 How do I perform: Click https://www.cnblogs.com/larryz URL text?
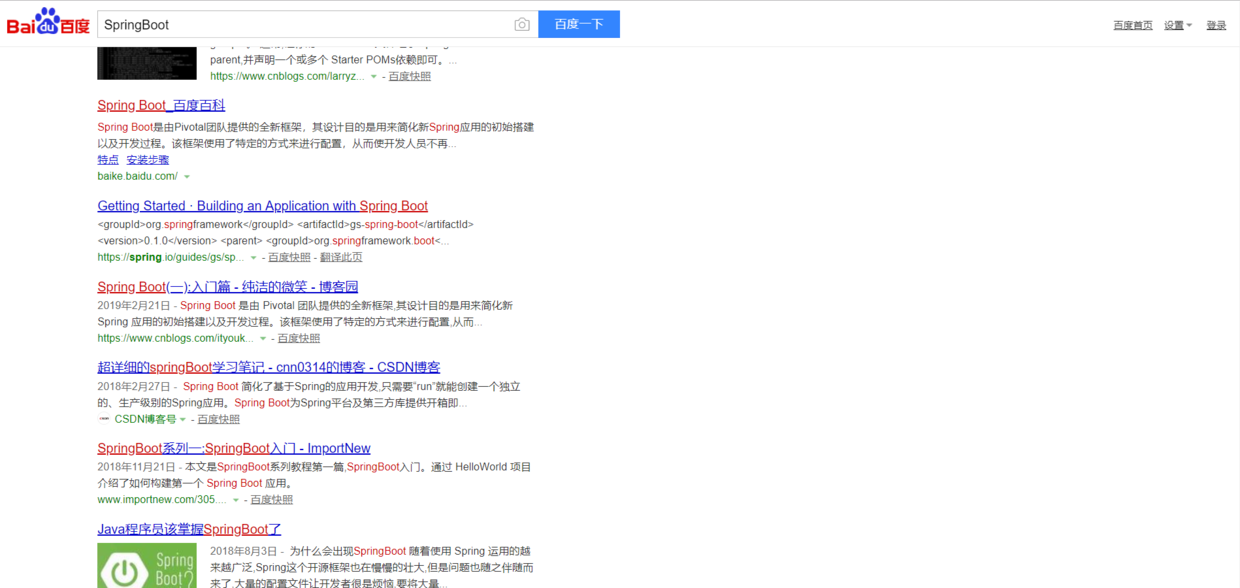click(x=288, y=76)
